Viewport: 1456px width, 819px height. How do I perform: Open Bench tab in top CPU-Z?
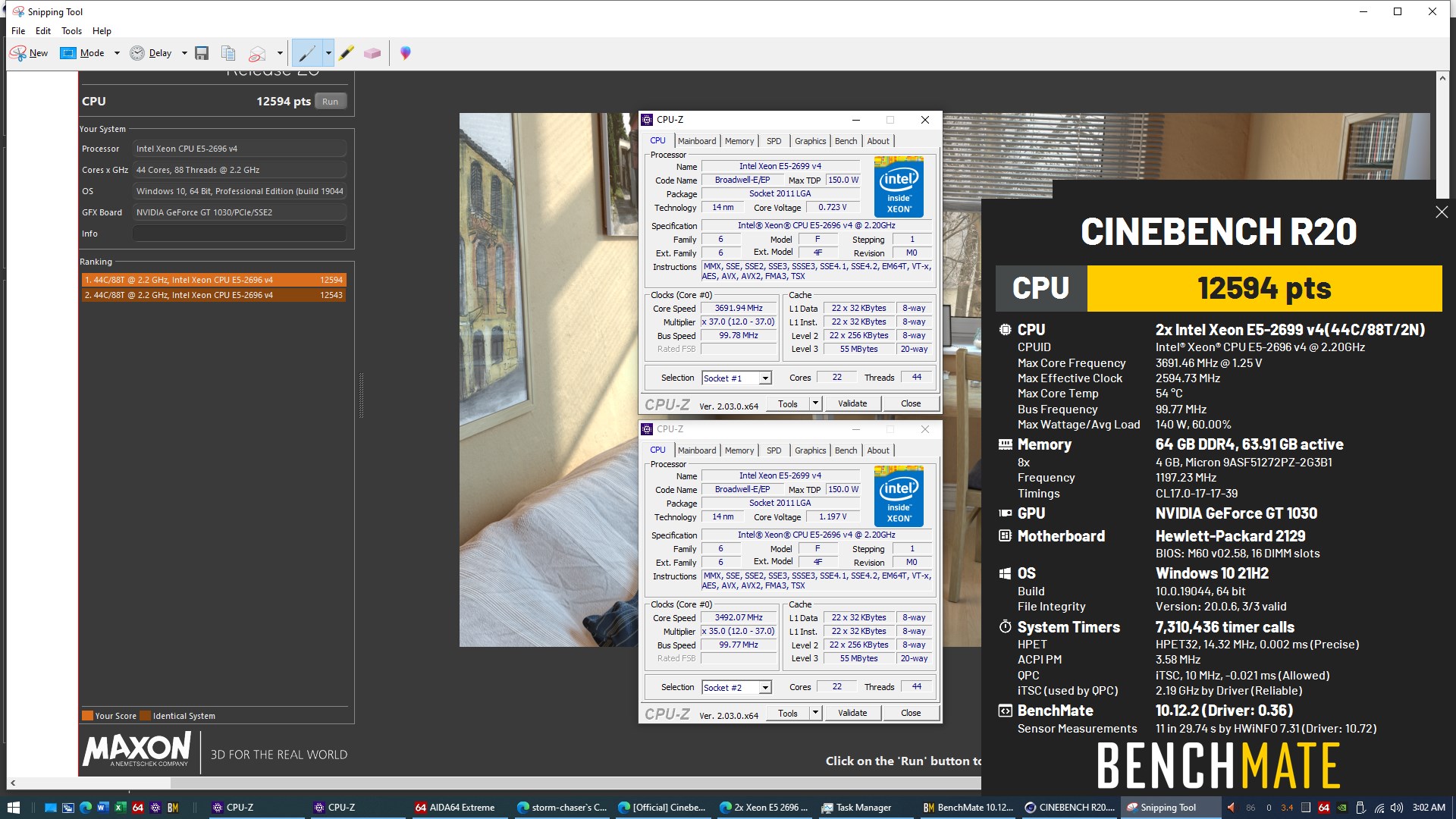[x=846, y=141]
